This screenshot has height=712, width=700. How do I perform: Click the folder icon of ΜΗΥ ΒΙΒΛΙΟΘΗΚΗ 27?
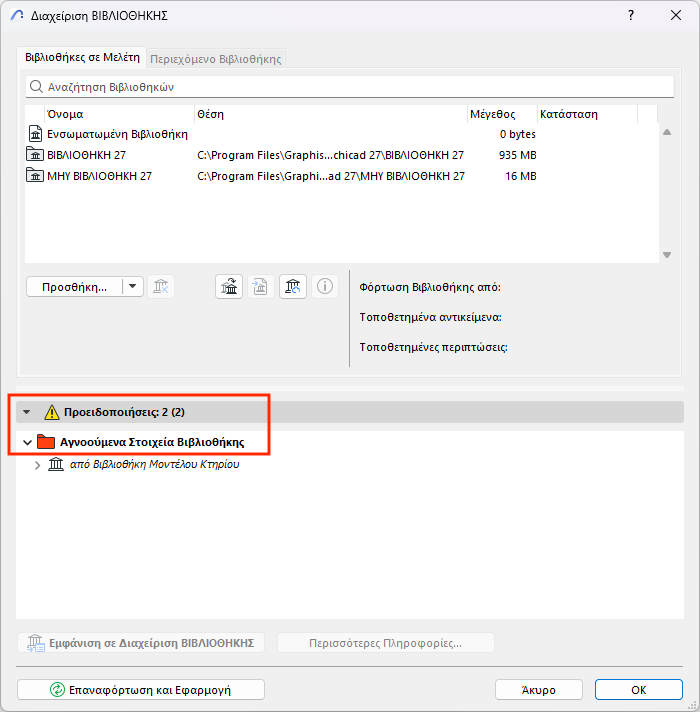pyautogui.click(x=35, y=176)
